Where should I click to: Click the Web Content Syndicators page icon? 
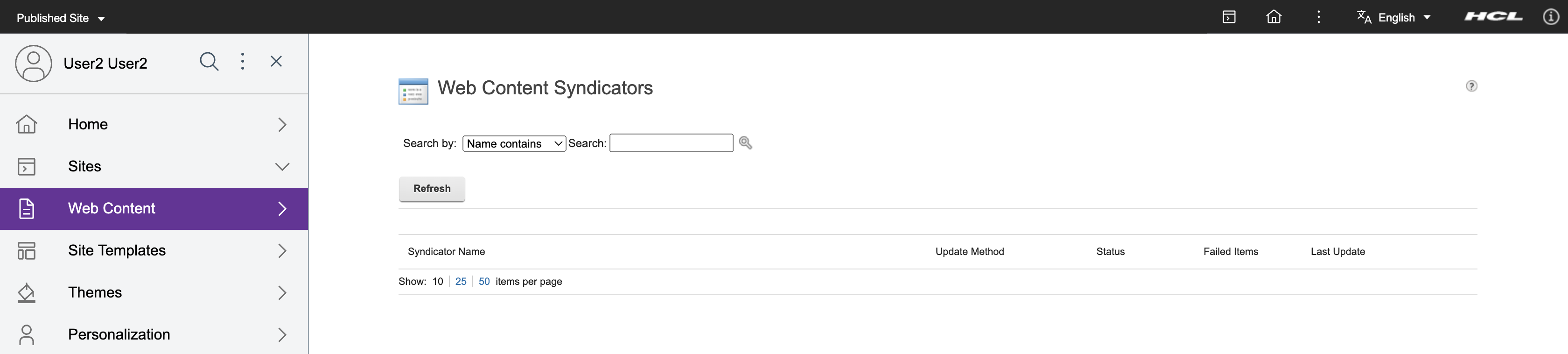pos(413,91)
